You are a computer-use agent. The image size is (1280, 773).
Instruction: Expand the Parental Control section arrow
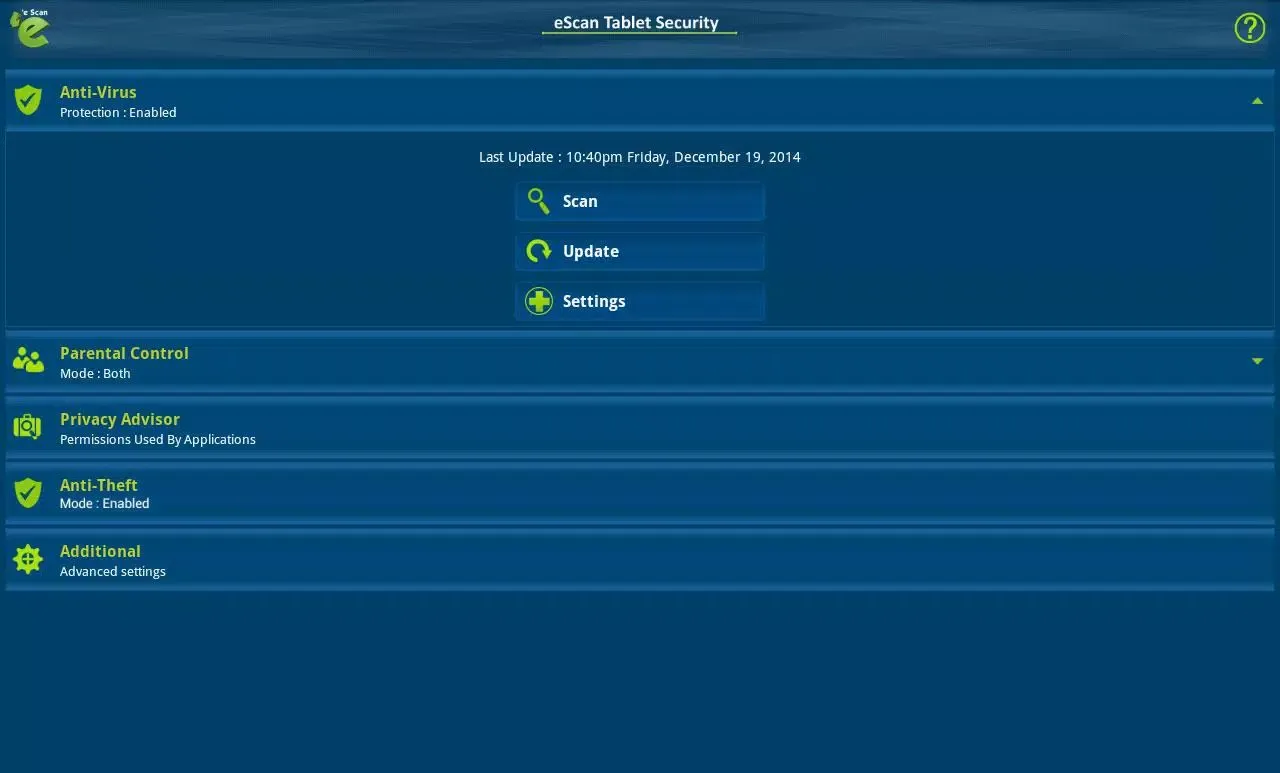1257,361
